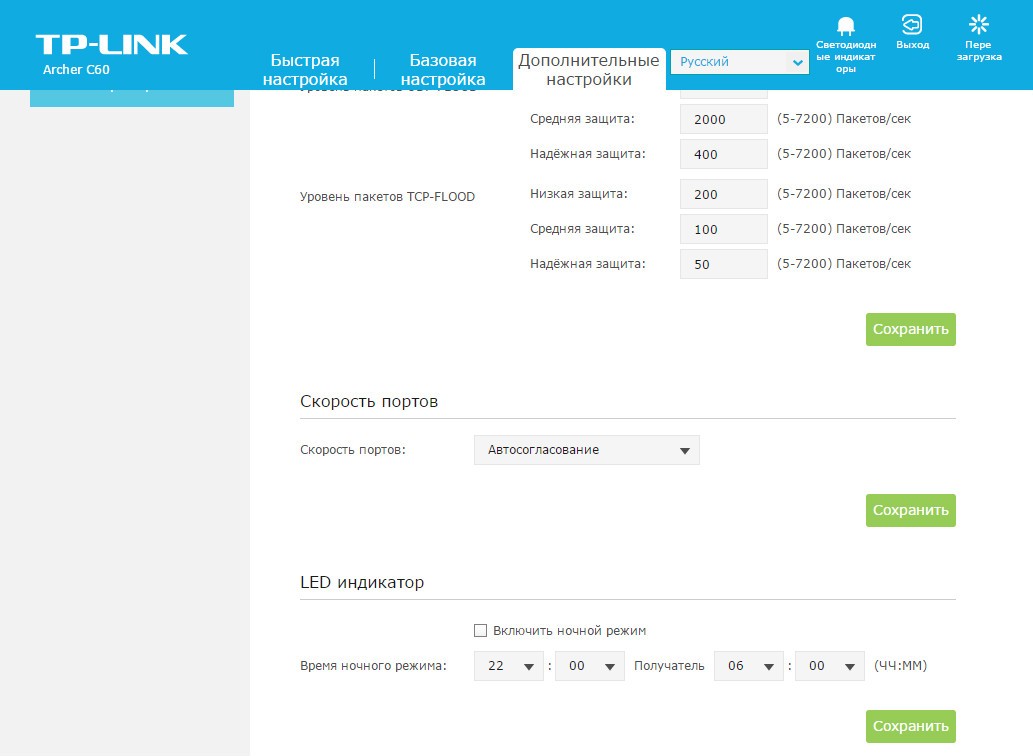Click the medium protection field showing 2000
Screen dimensions: 1033x756
tap(723, 119)
